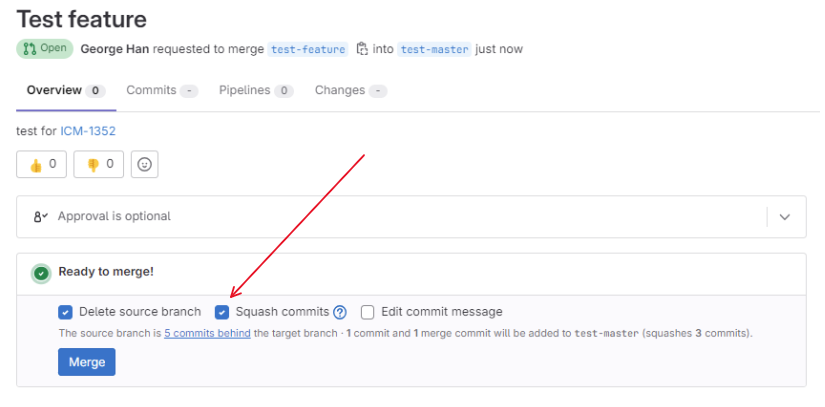825x407 pixels.
Task: Expand the approval section chevron
Action: pos(785,217)
